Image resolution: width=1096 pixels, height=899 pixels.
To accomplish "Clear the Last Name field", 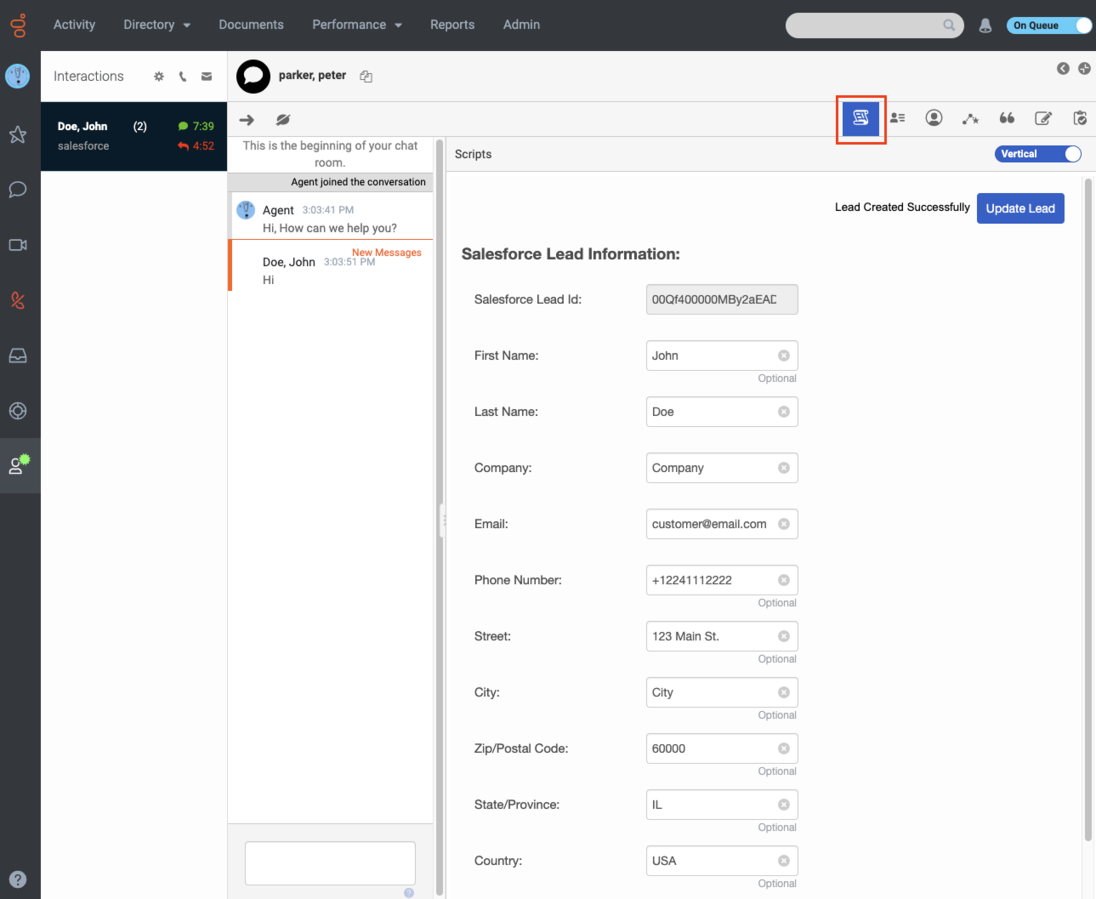I will coord(784,412).
